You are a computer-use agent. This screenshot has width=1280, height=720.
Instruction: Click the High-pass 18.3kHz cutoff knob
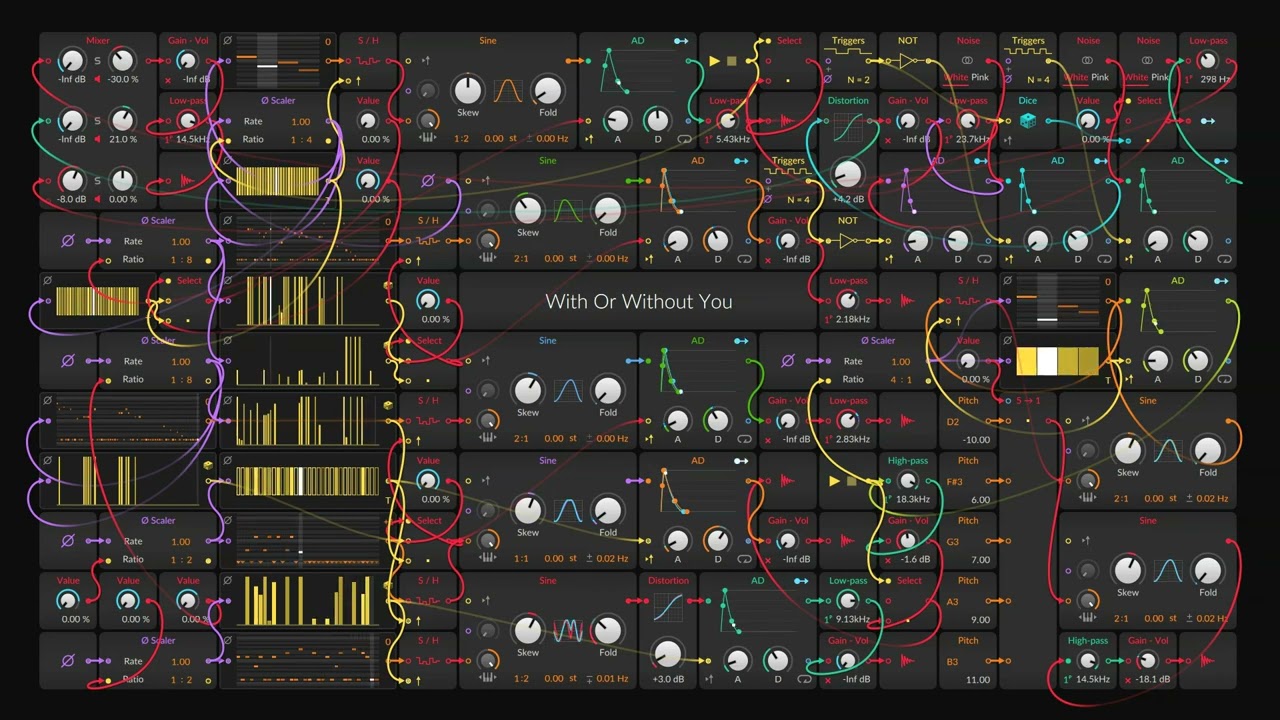pos(908,481)
